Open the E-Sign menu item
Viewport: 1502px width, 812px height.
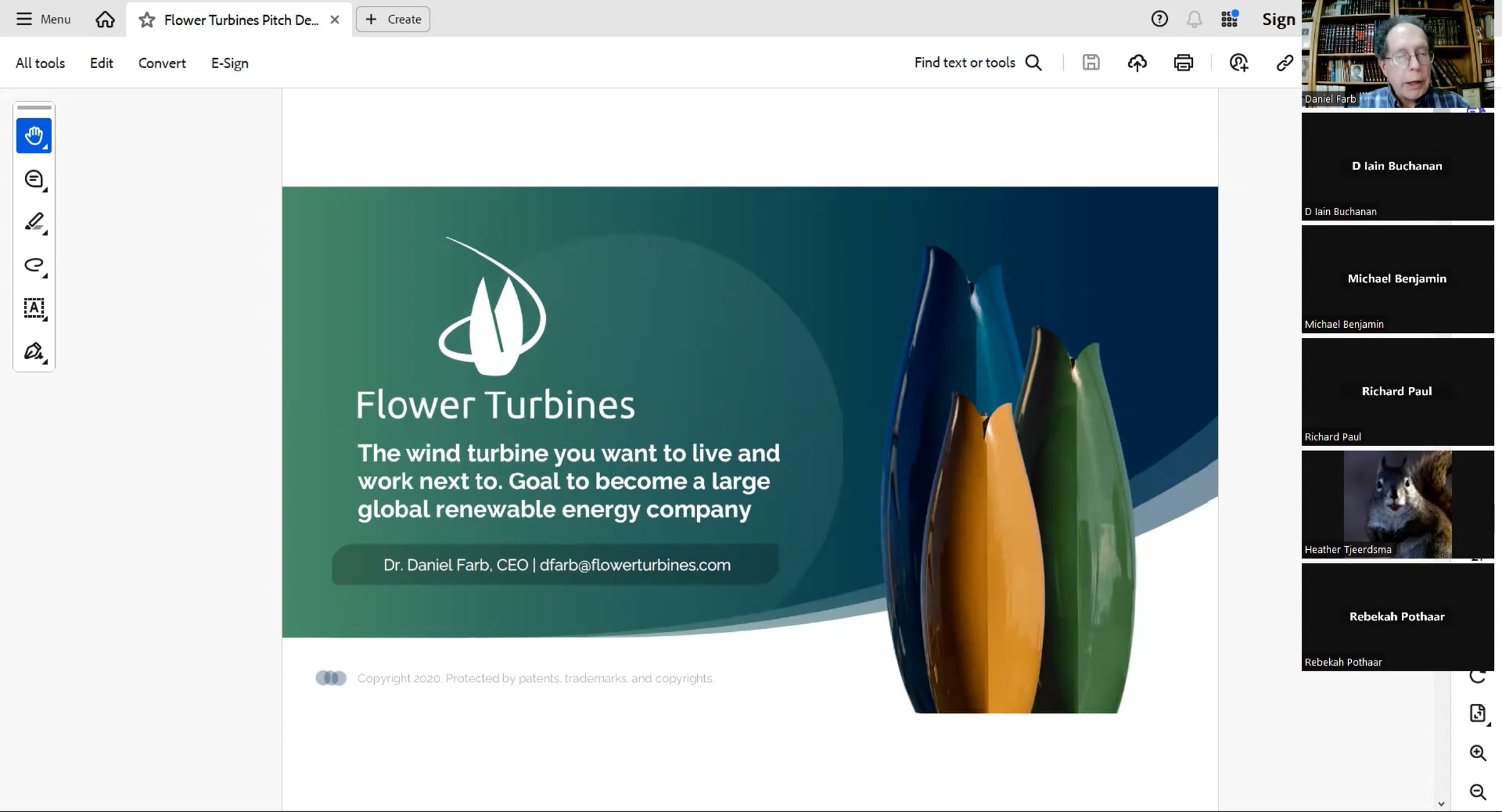(x=230, y=63)
